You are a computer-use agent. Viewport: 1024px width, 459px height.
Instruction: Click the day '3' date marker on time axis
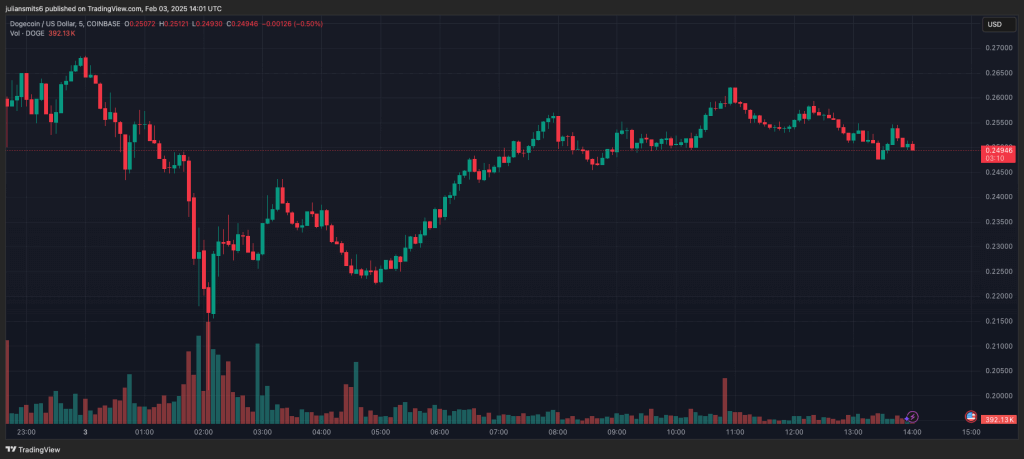pos(85,432)
